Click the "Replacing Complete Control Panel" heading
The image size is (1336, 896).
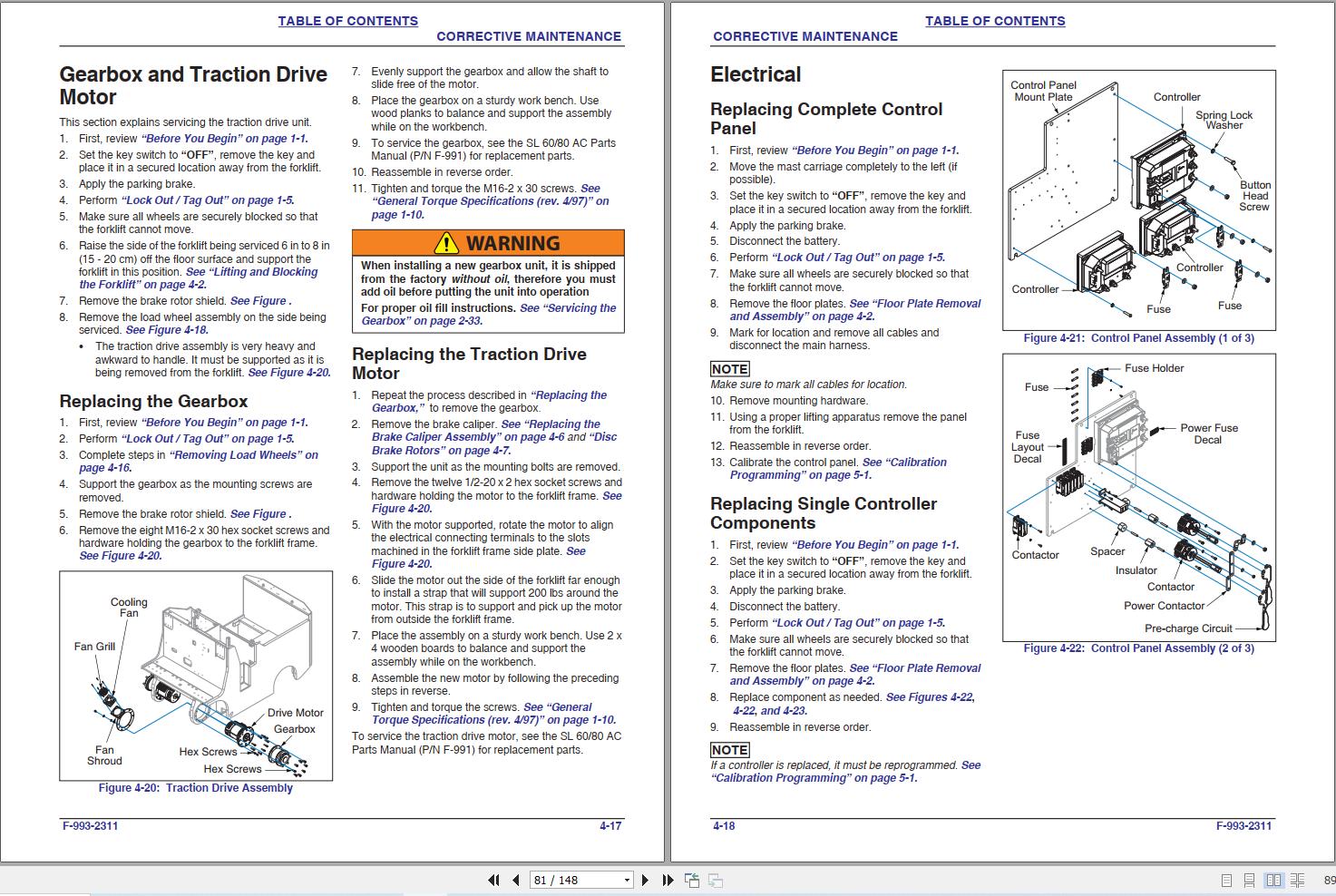(826, 119)
